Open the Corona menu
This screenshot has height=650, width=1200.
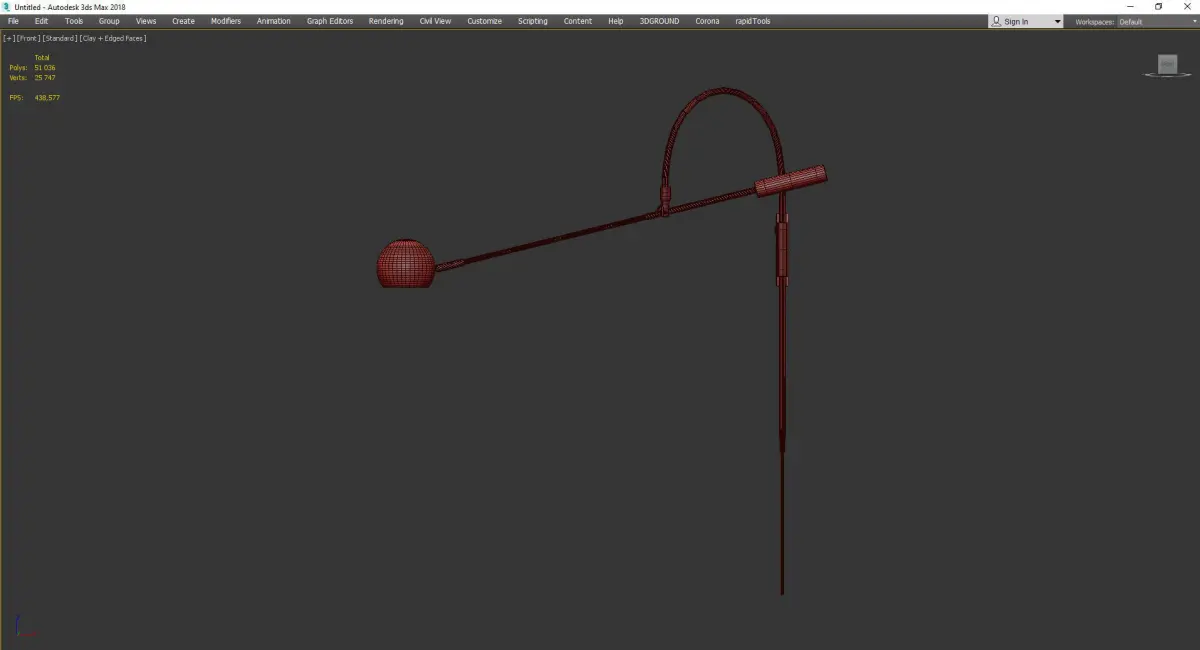pyautogui.click(x=707, y=21)
